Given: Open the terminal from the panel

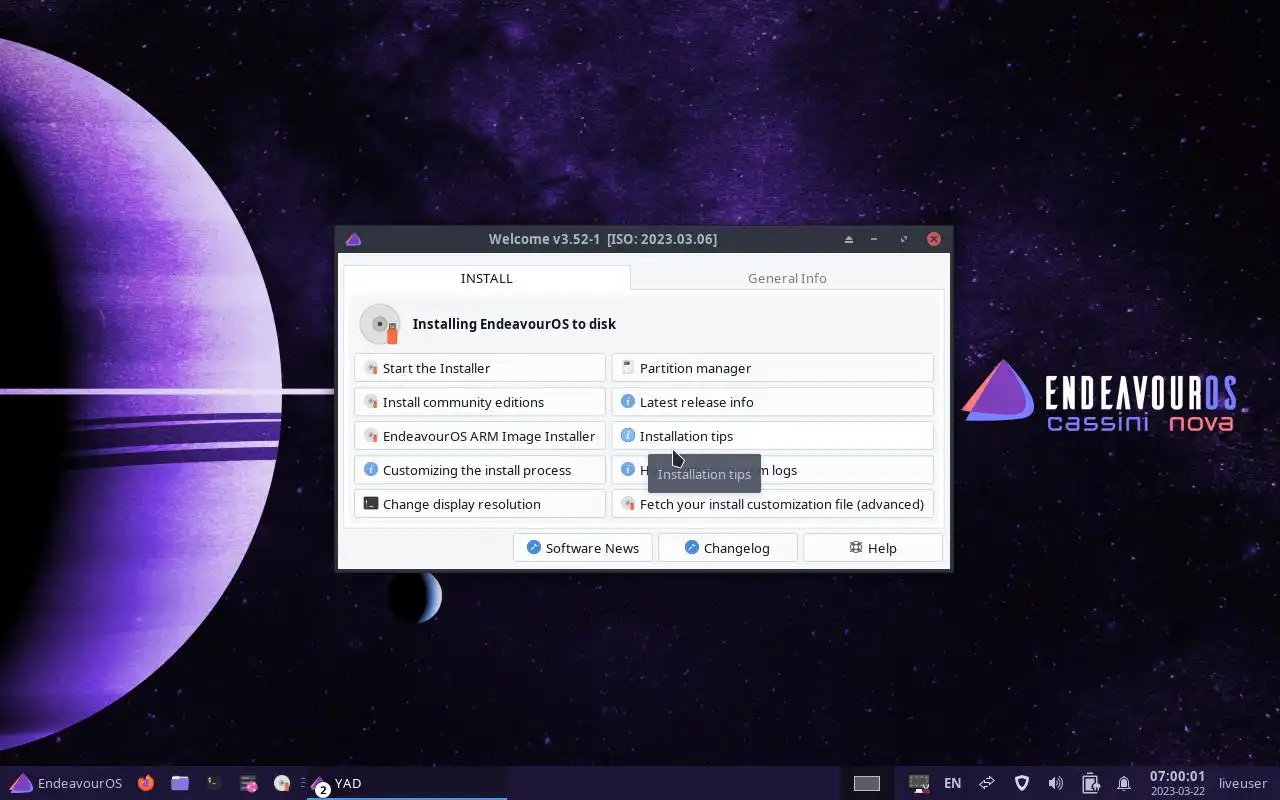Looking at the screenshot, I should 214,783.
